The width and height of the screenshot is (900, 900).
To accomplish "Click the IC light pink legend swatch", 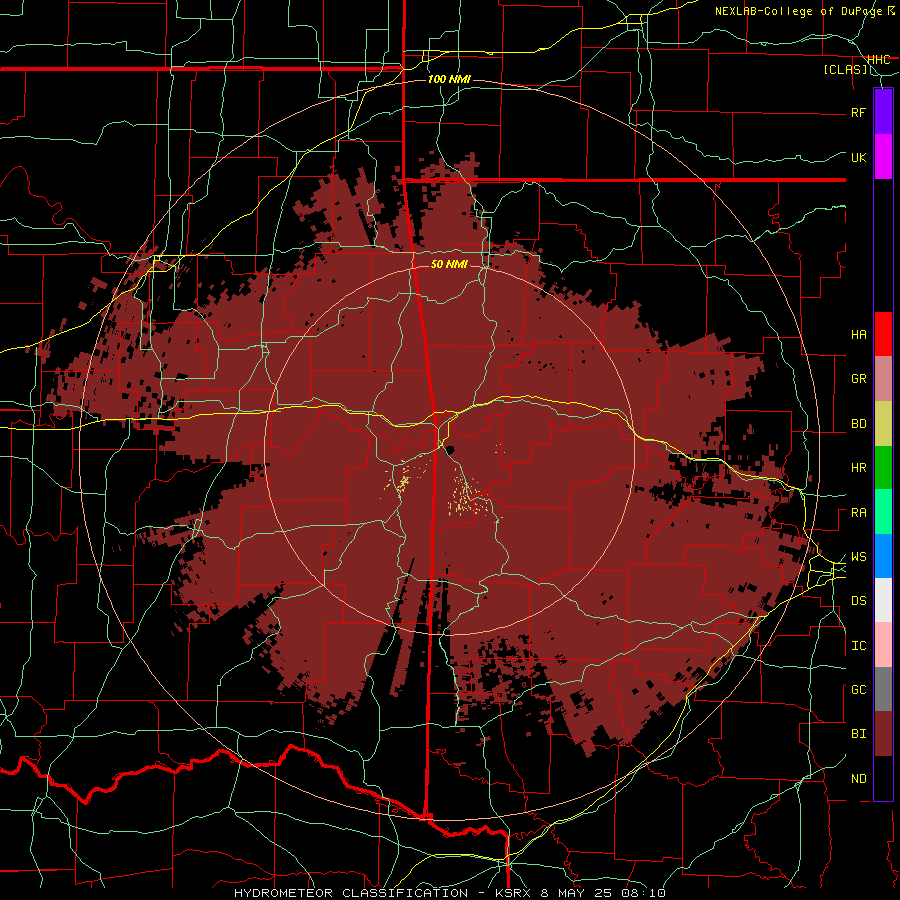I will click(883, 645).
